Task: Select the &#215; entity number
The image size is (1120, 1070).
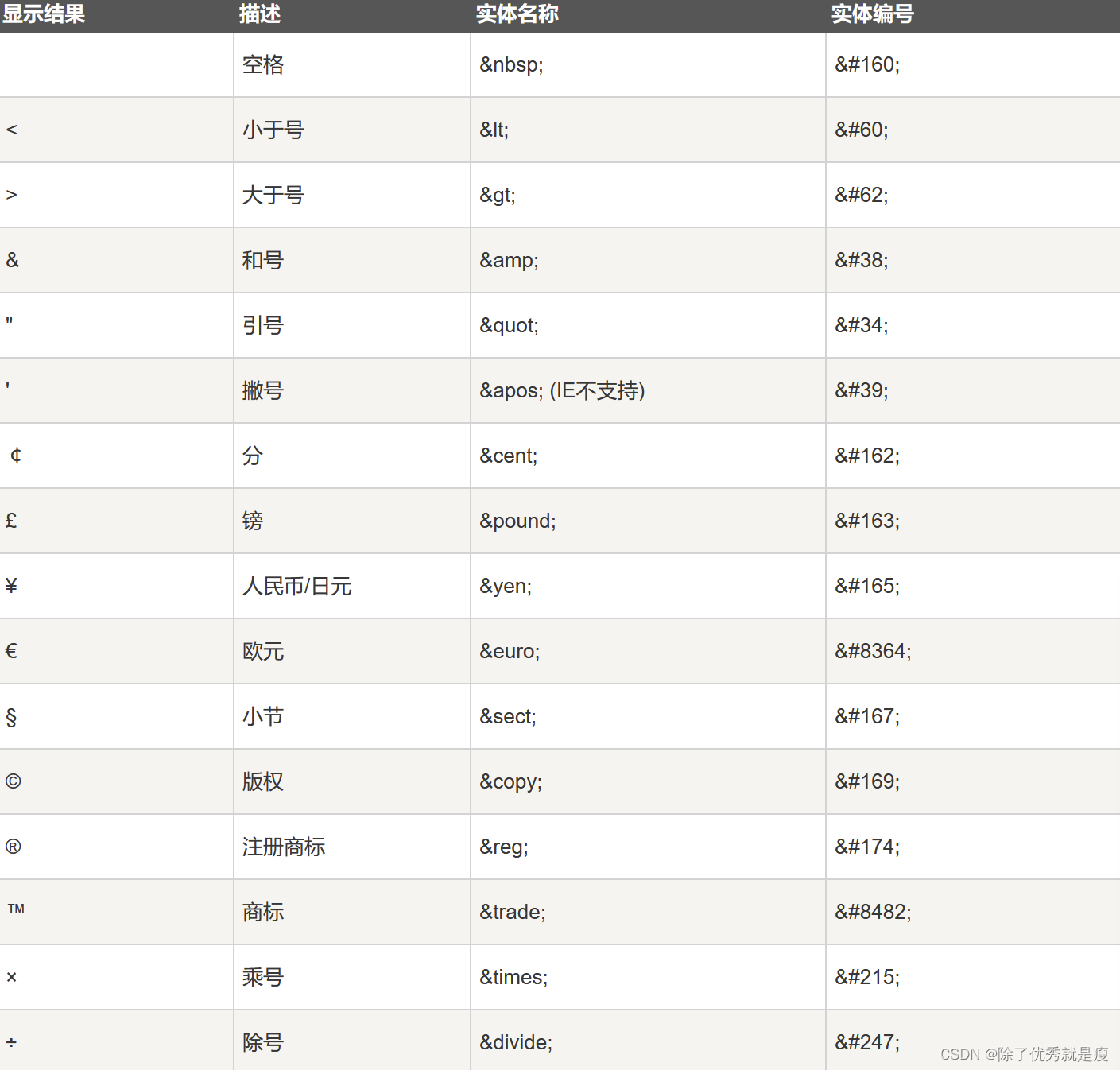Action: (x=867, y=977)
